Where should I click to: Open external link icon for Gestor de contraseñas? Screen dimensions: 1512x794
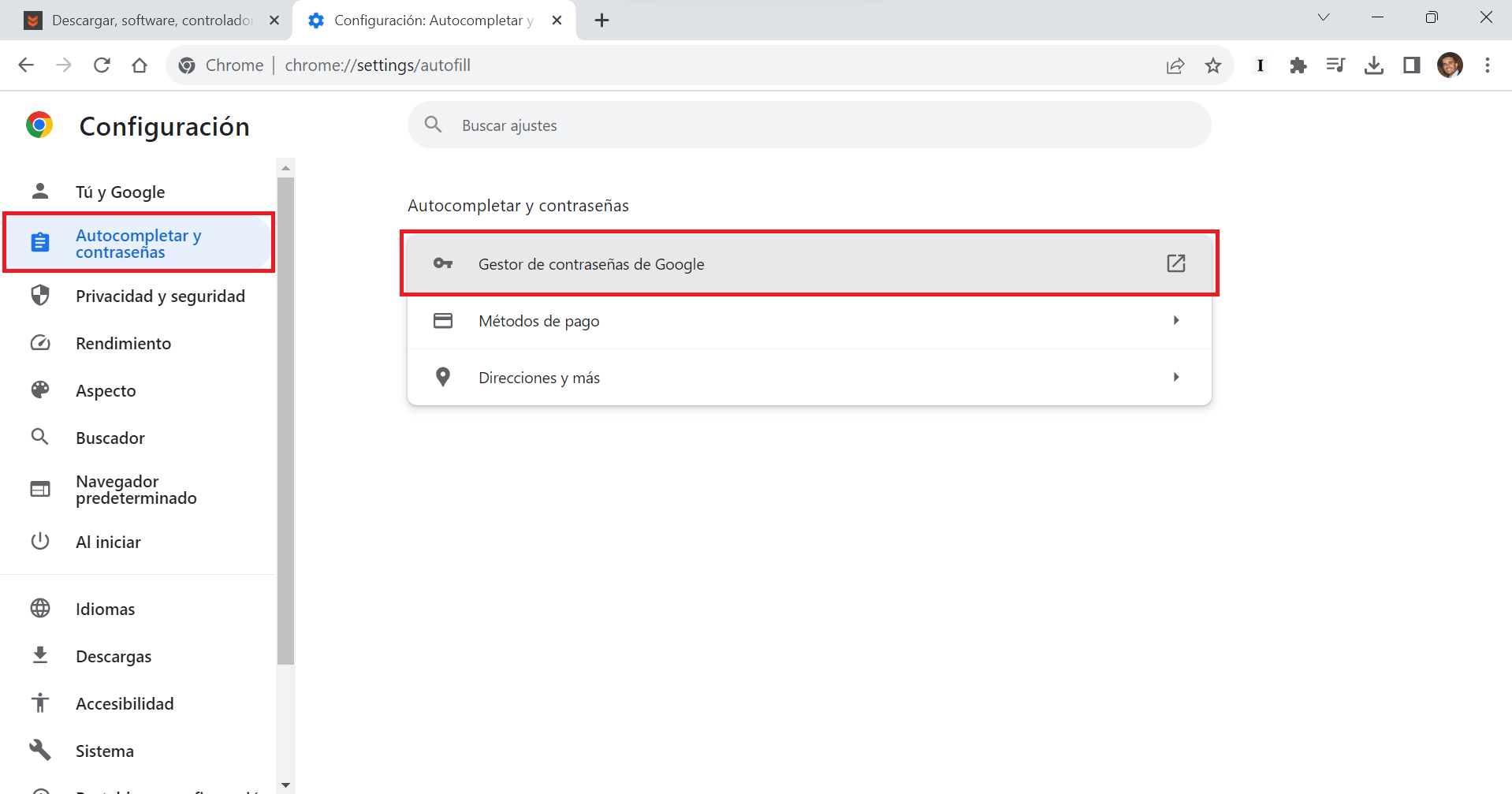tap(1176, 263)
